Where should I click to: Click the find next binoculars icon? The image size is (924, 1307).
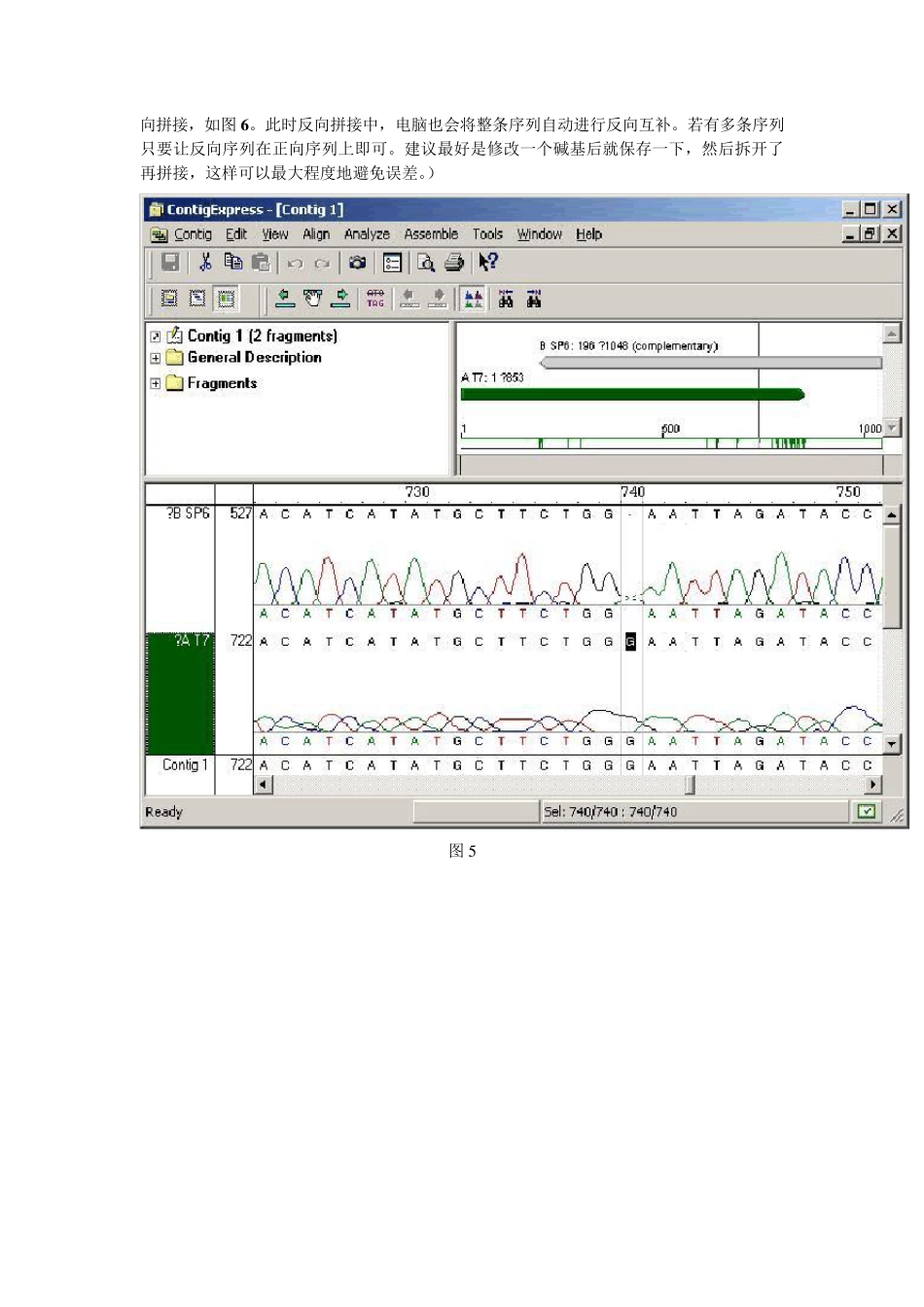click(x=534, y=299)
